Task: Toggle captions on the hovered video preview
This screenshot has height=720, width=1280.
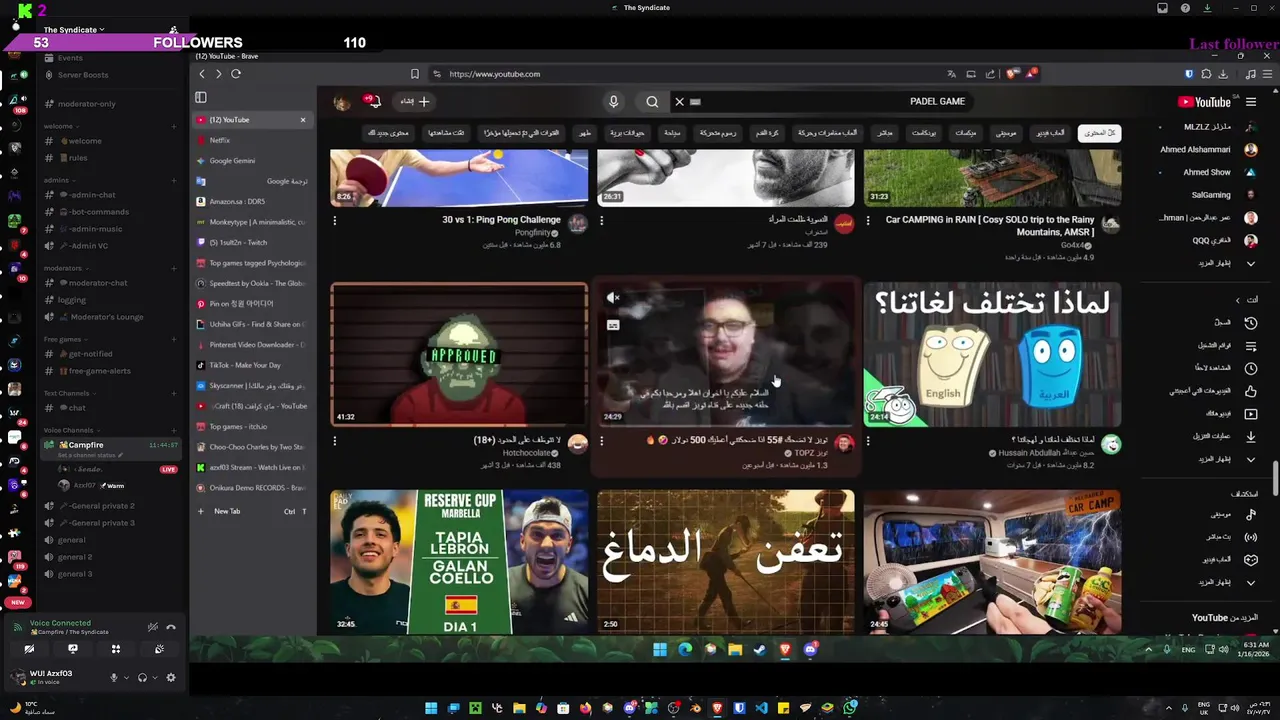Action: (613, 325)
